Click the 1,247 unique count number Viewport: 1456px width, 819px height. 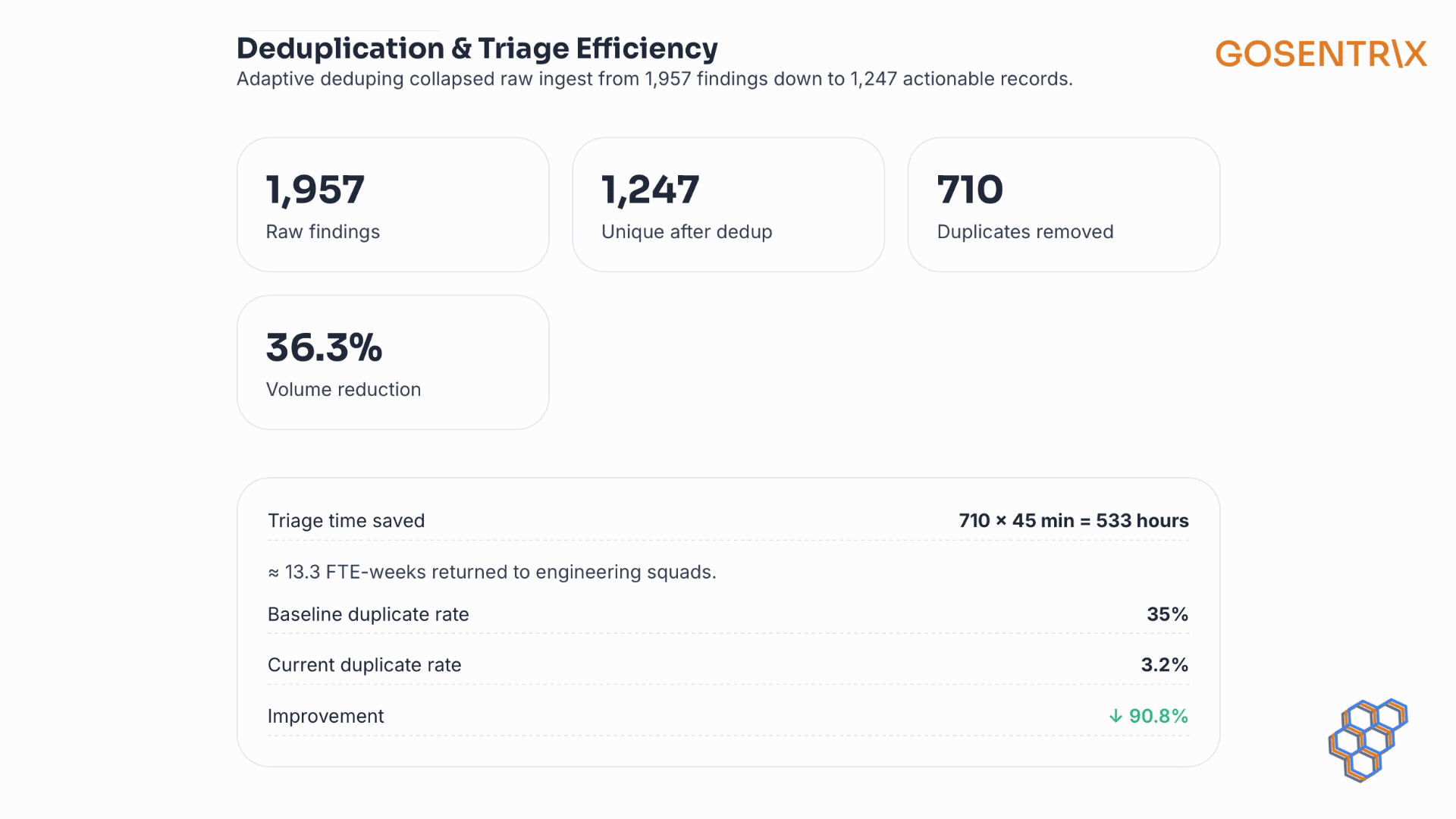pyautogui.click(x=650, y=190)
